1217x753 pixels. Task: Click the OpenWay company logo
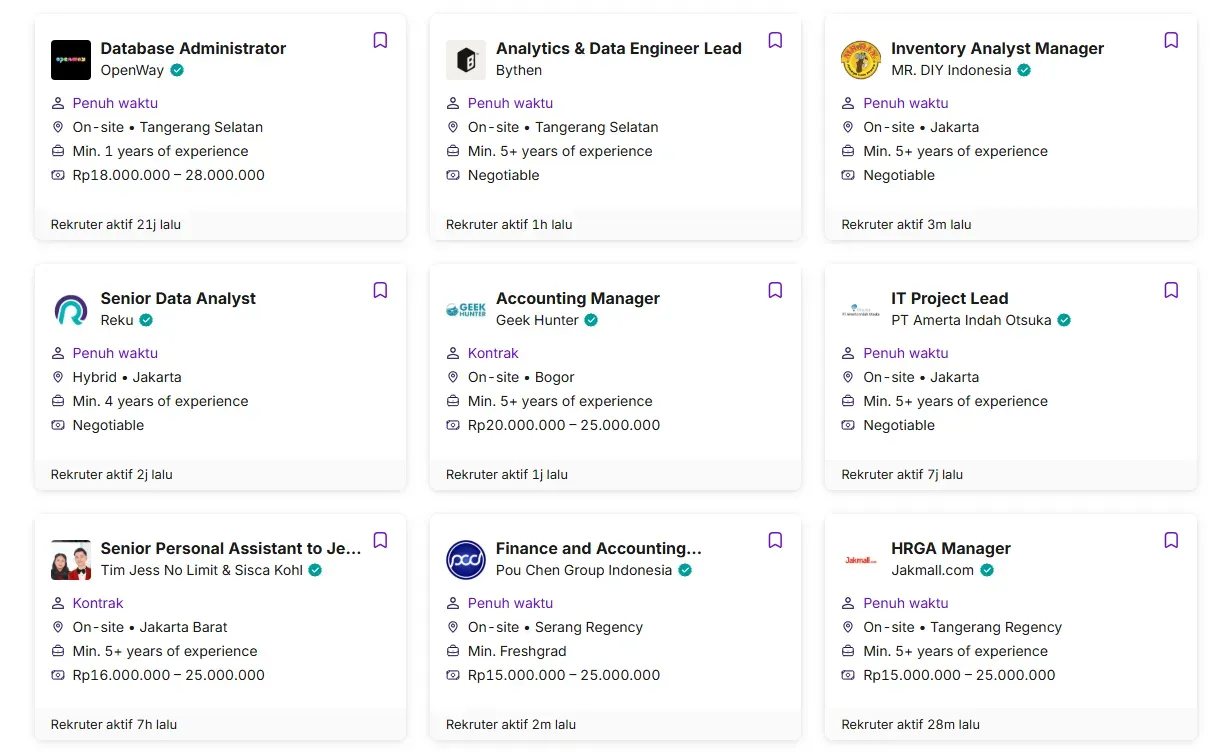(71, 60)
